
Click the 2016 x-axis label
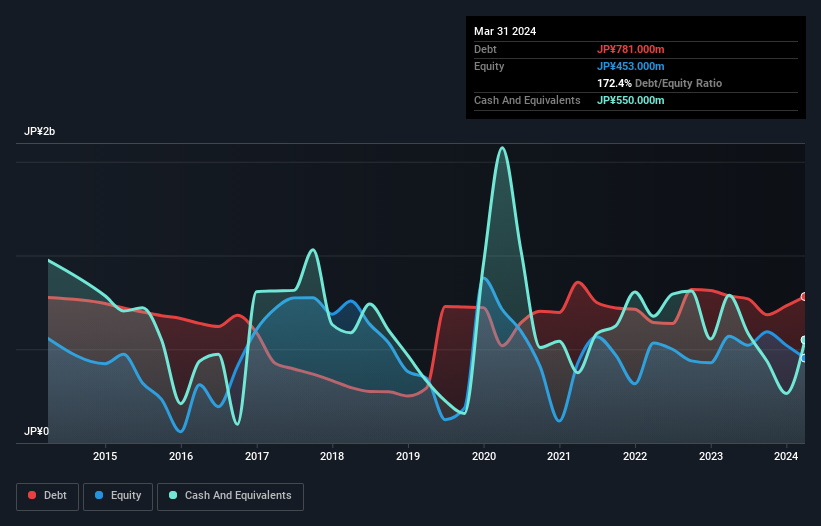[181, 456]
